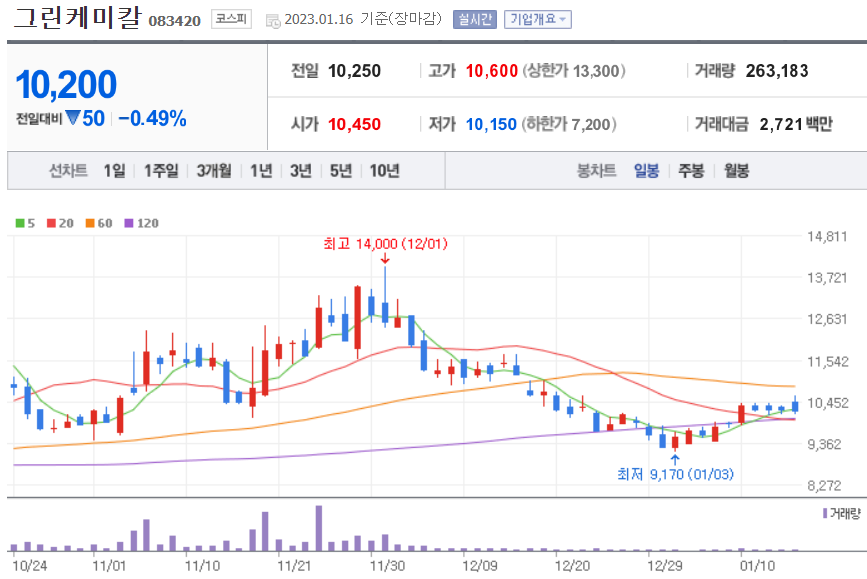The width and height of the screenshot is (867, 579).
Task: Click the 01/10 date axis label
Action: click(758, 566)
